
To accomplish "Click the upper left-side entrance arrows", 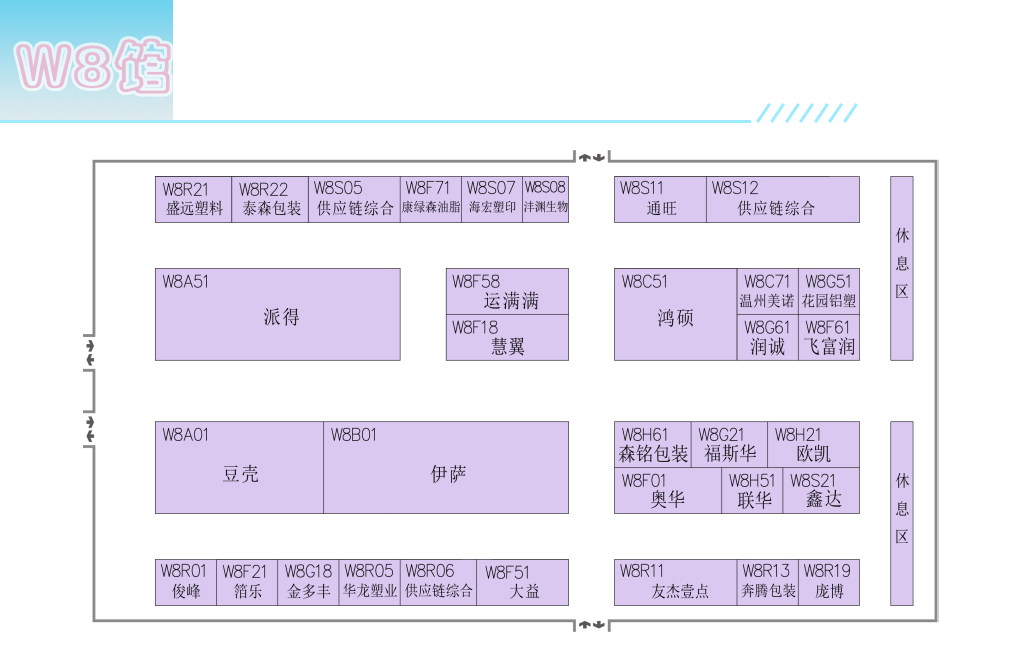I will point(91,352).
